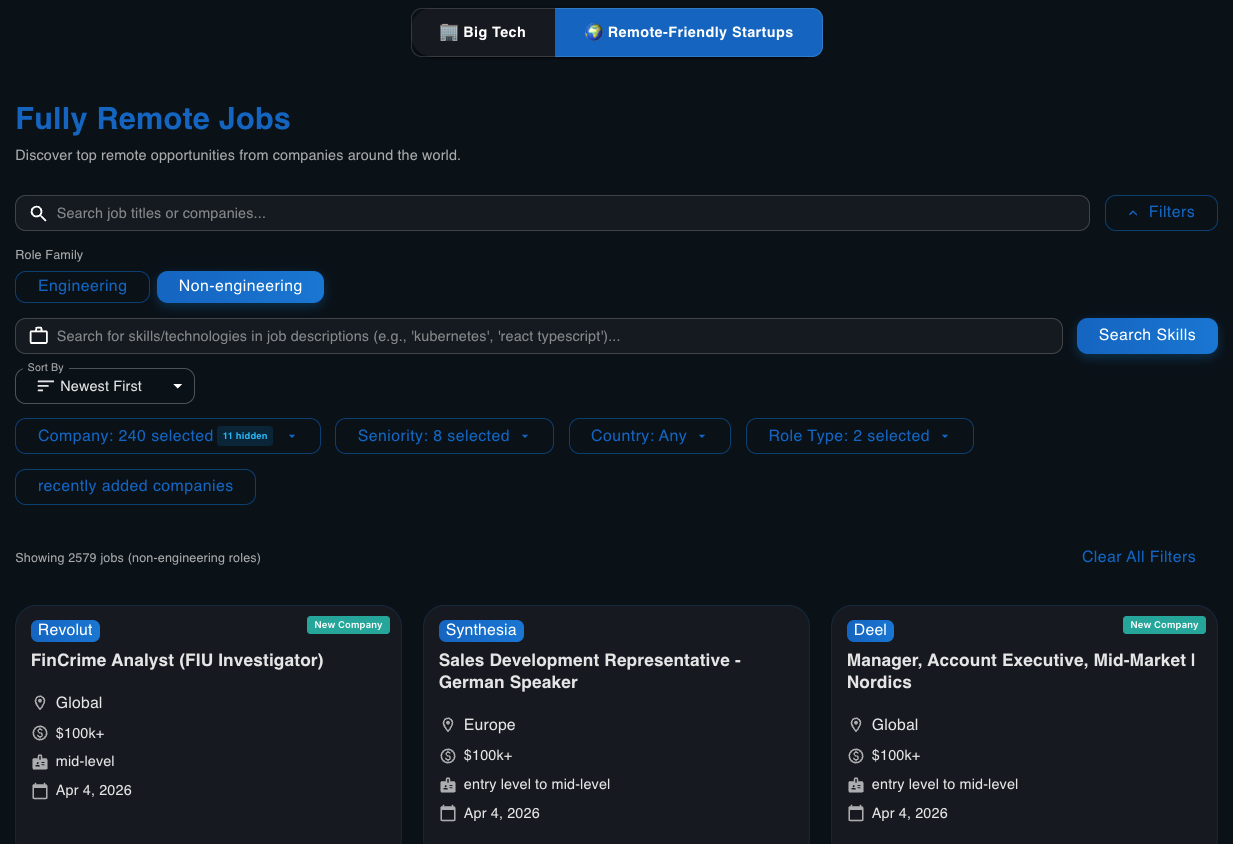Click 'Europe' location on Synthesia card
This screenshot has width=1233, height=844.
click(x=490, y=725)
